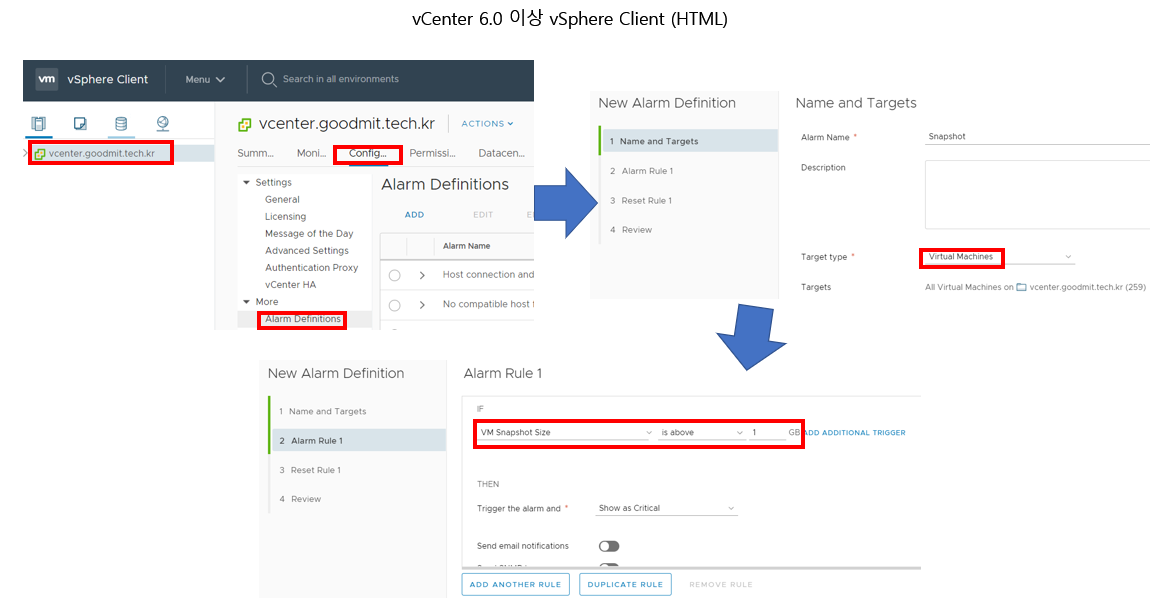Open the Menu dropdown
1163x604 pixels.
point(205,79)
